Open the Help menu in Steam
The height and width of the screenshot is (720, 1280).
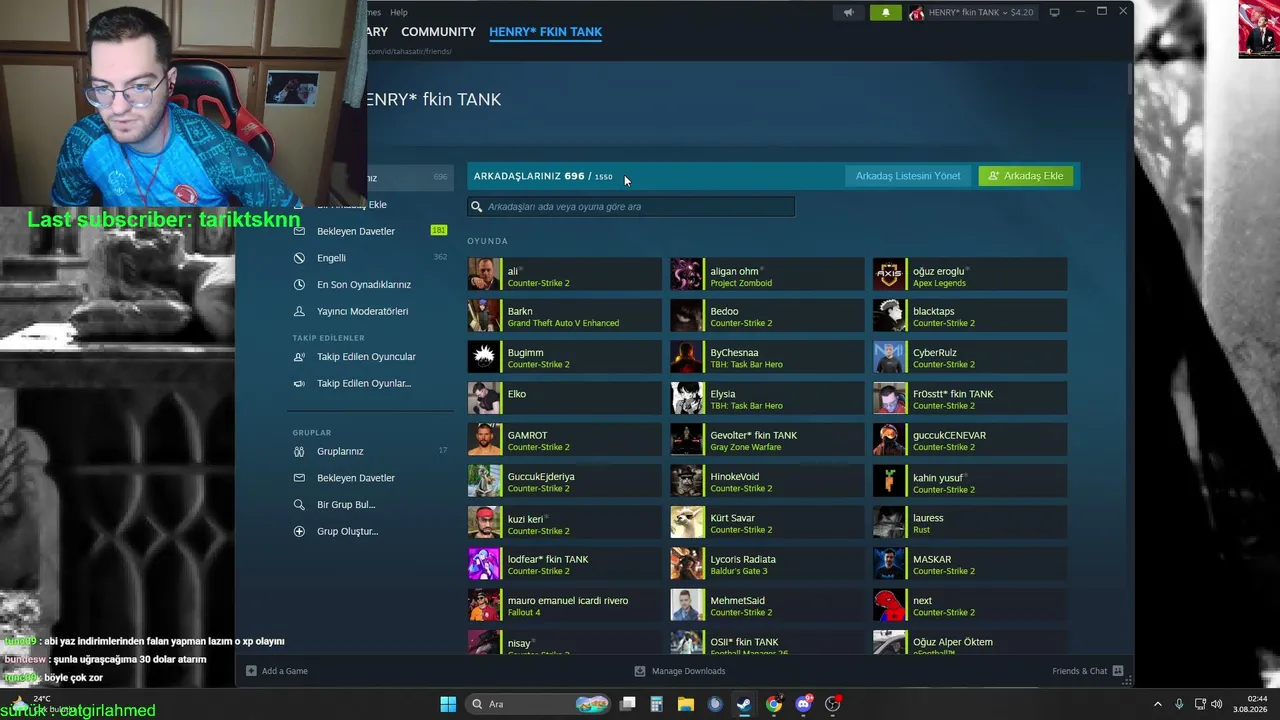point(399,12)
